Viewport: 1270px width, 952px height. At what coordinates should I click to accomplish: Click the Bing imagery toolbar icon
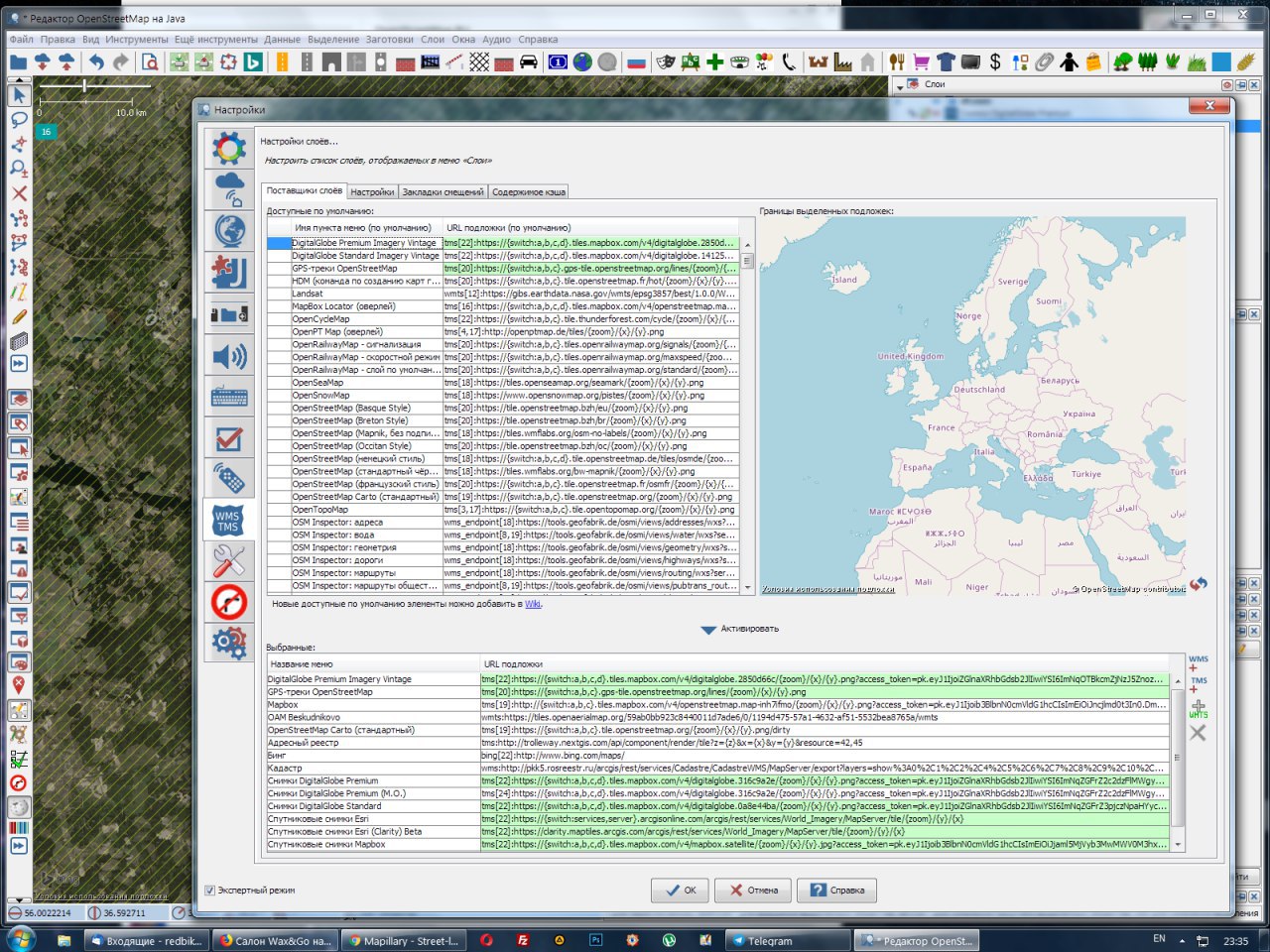click(x=253, y=62)
